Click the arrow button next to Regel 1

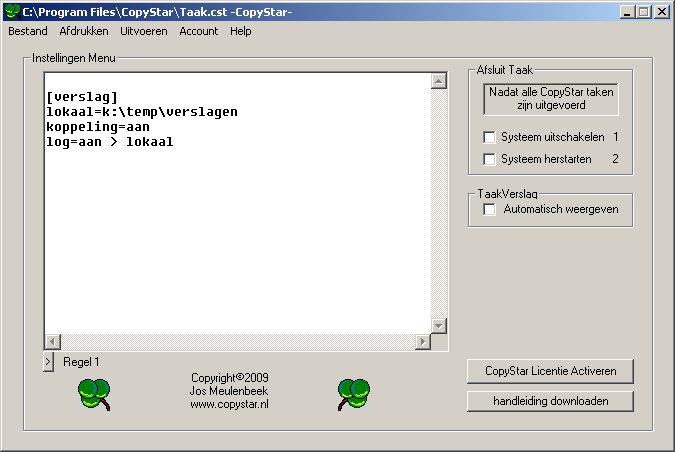pyautogui.click(x=49, y=362)
